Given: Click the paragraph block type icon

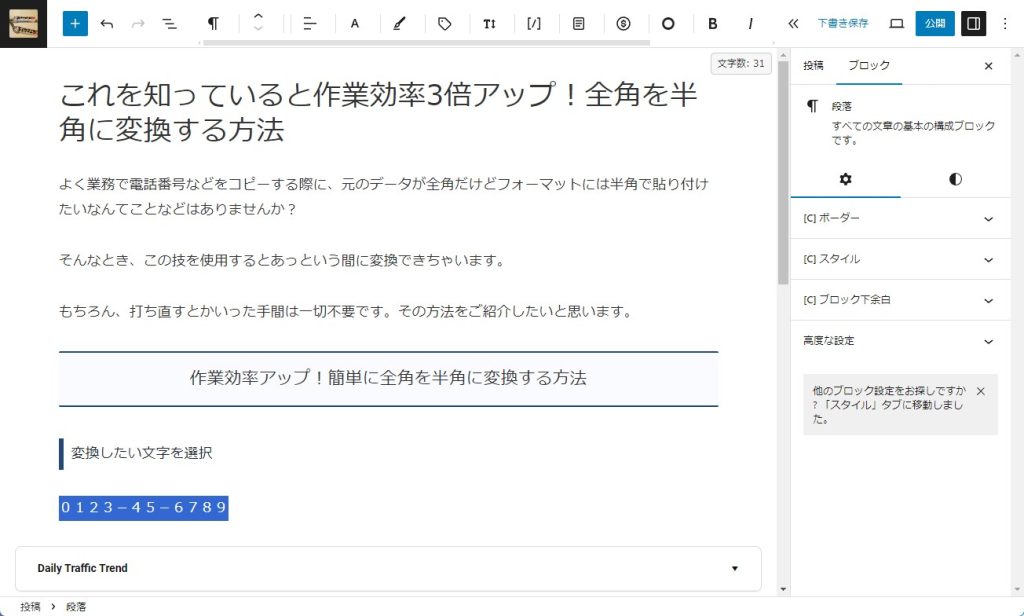Looking at the screenshot, I should (213, 23).
